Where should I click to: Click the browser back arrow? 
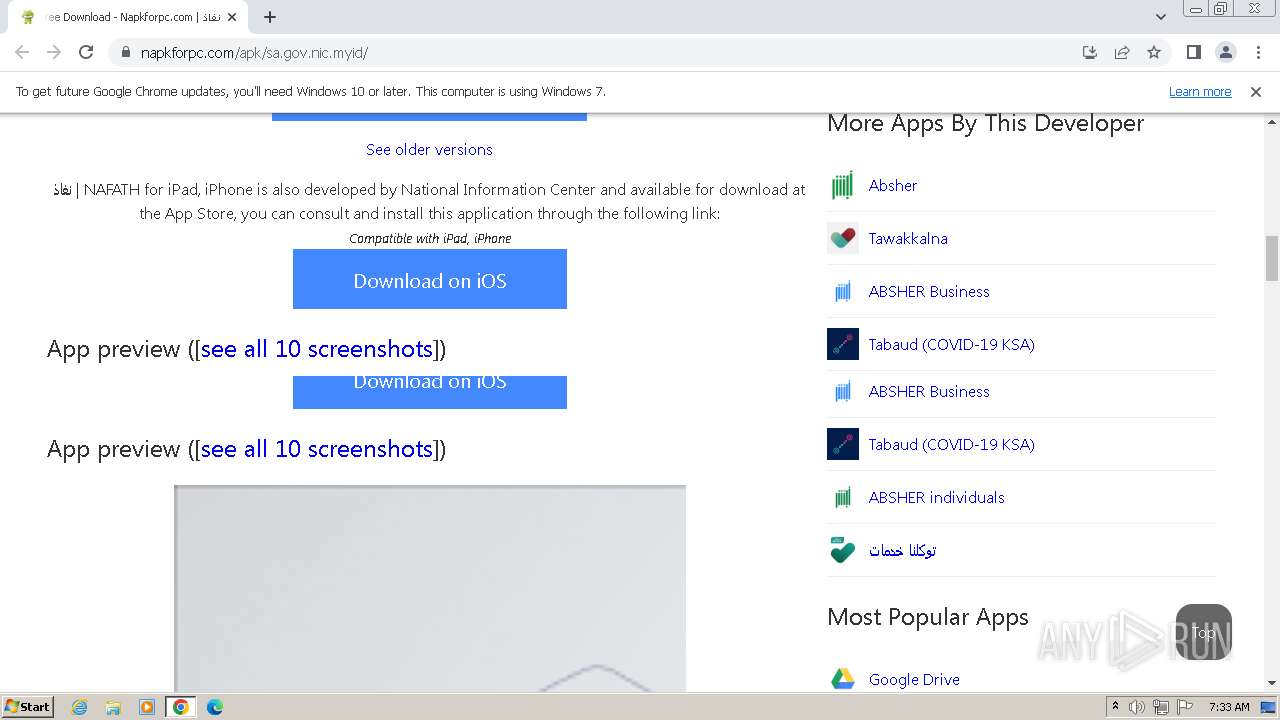22,52
